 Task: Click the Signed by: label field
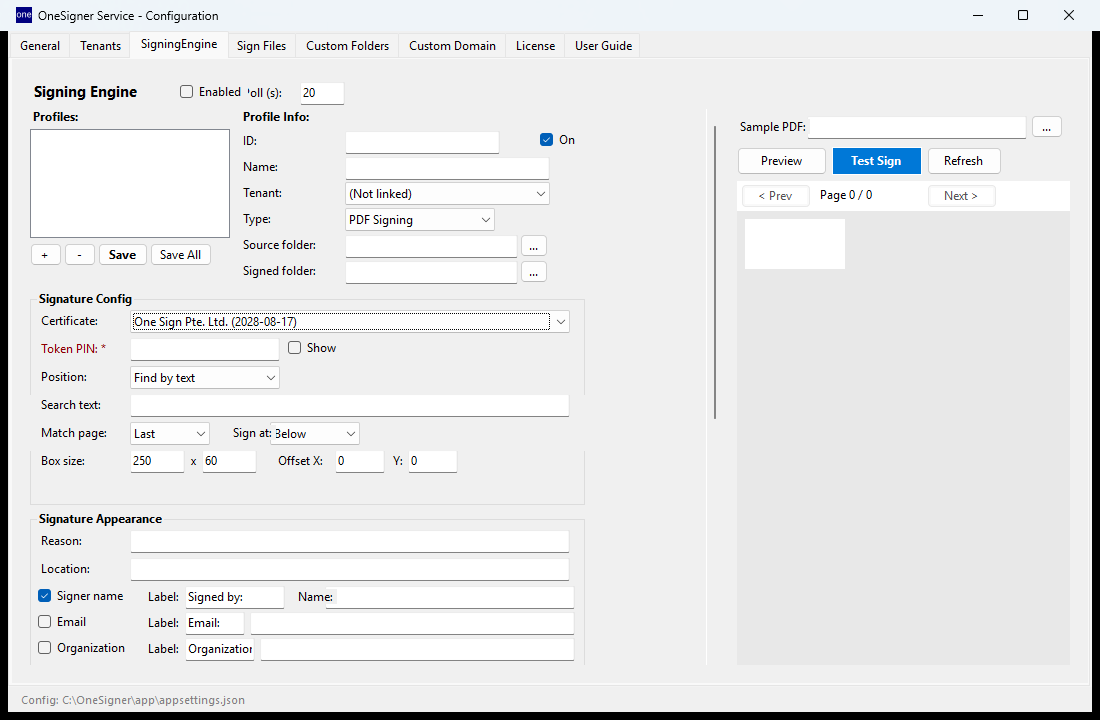(235, 597)
